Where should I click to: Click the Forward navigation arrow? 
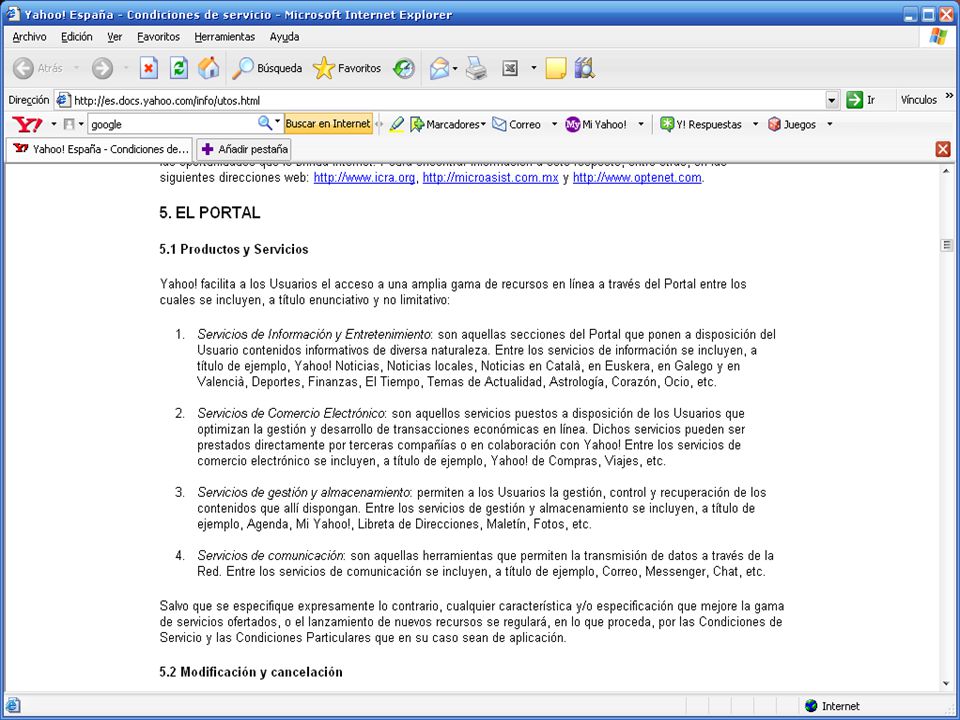[x=102, y=68]
